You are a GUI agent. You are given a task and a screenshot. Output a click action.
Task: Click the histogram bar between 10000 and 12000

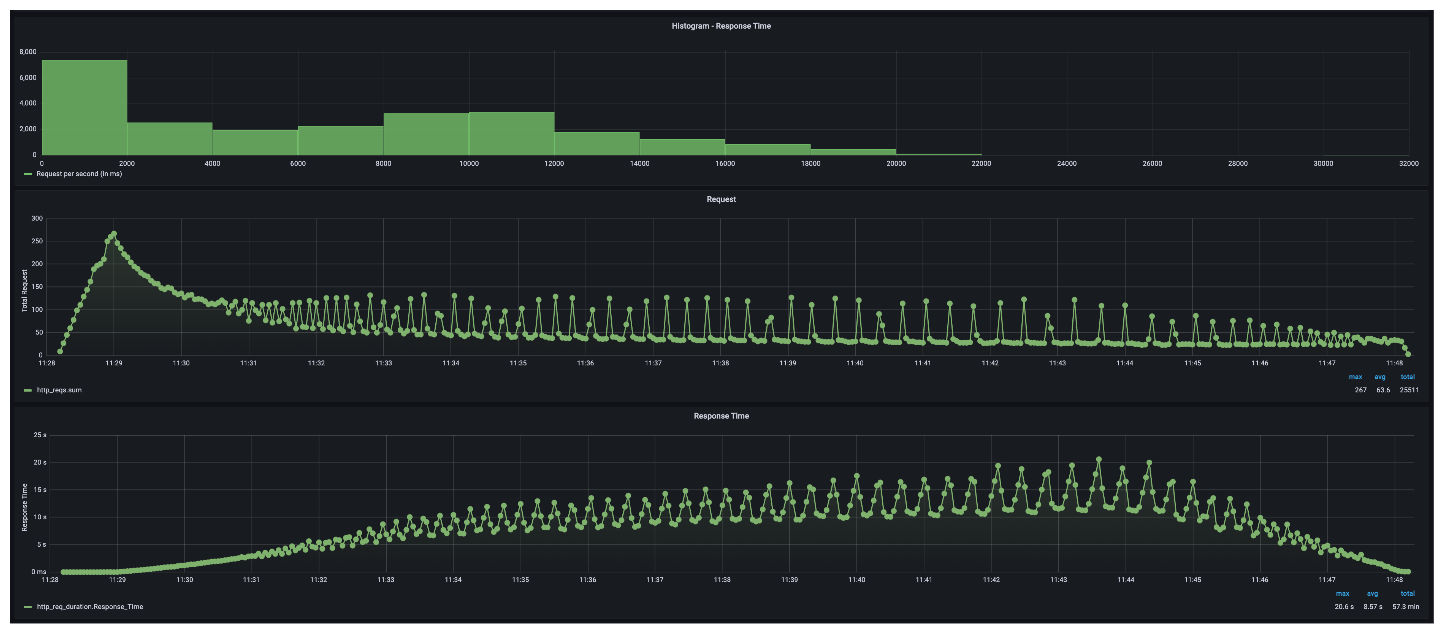tap(511, 133)
